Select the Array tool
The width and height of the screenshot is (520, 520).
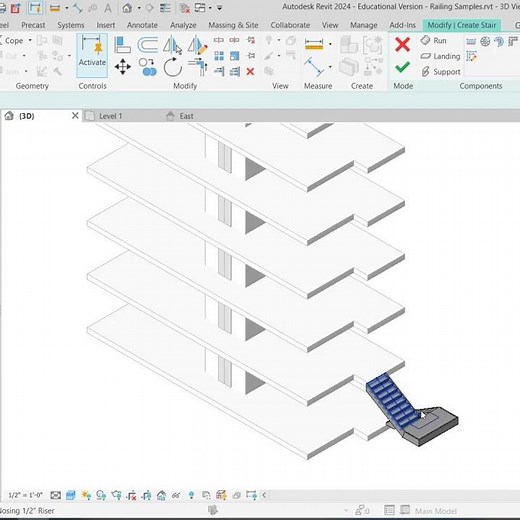[219, 56]
